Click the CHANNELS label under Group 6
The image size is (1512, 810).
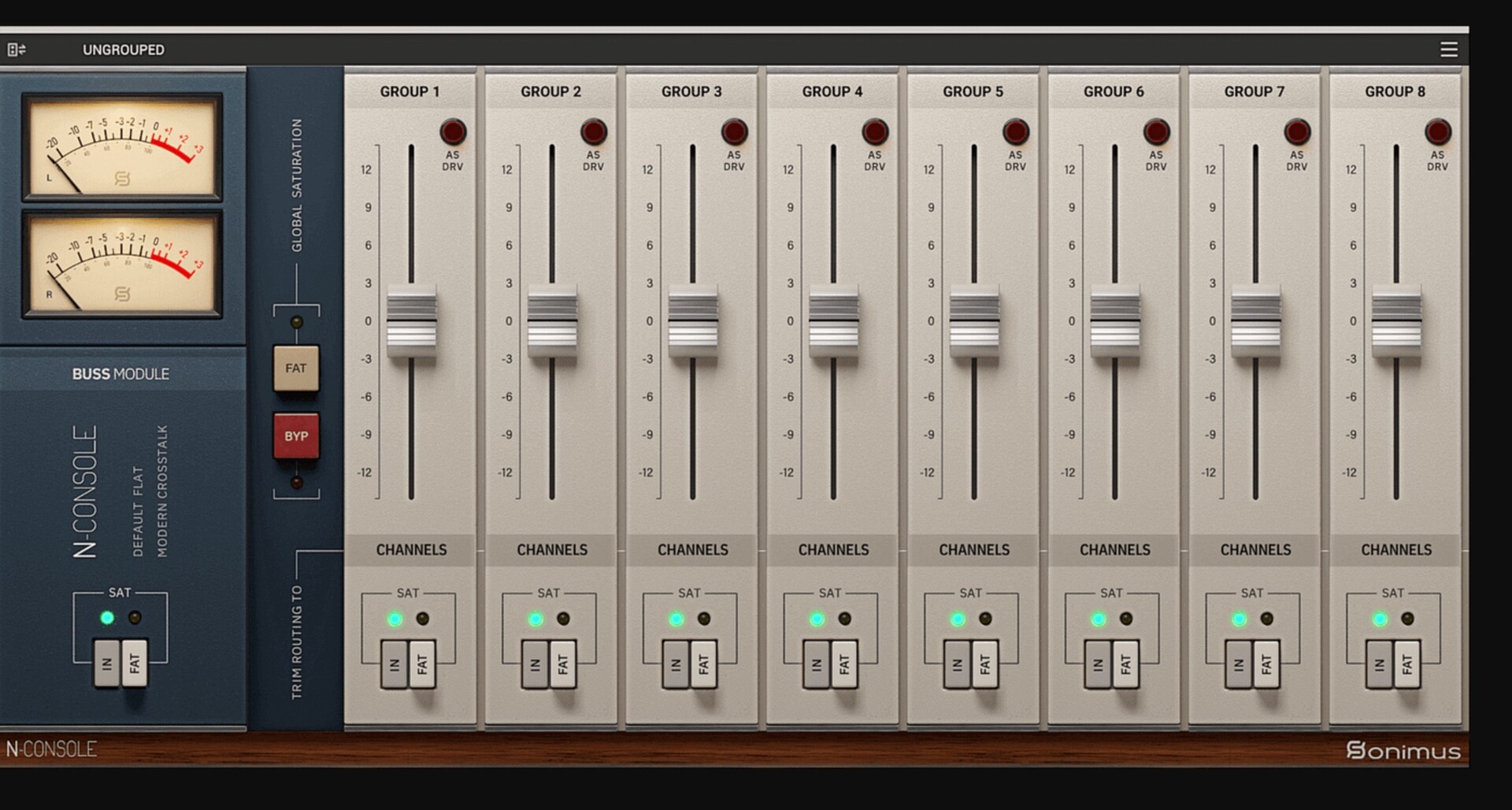1115,549
